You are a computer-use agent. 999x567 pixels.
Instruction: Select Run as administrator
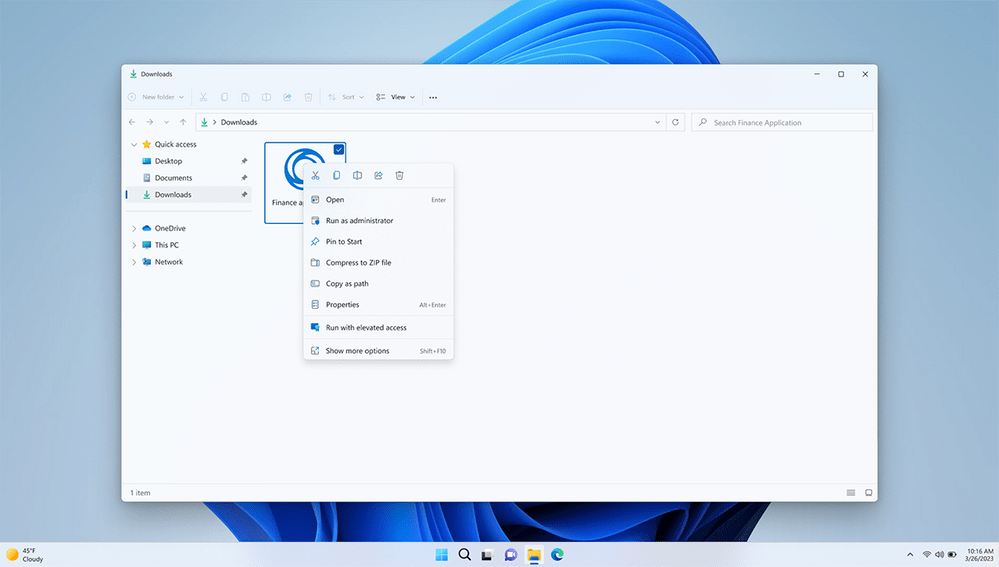pos(359,221)
